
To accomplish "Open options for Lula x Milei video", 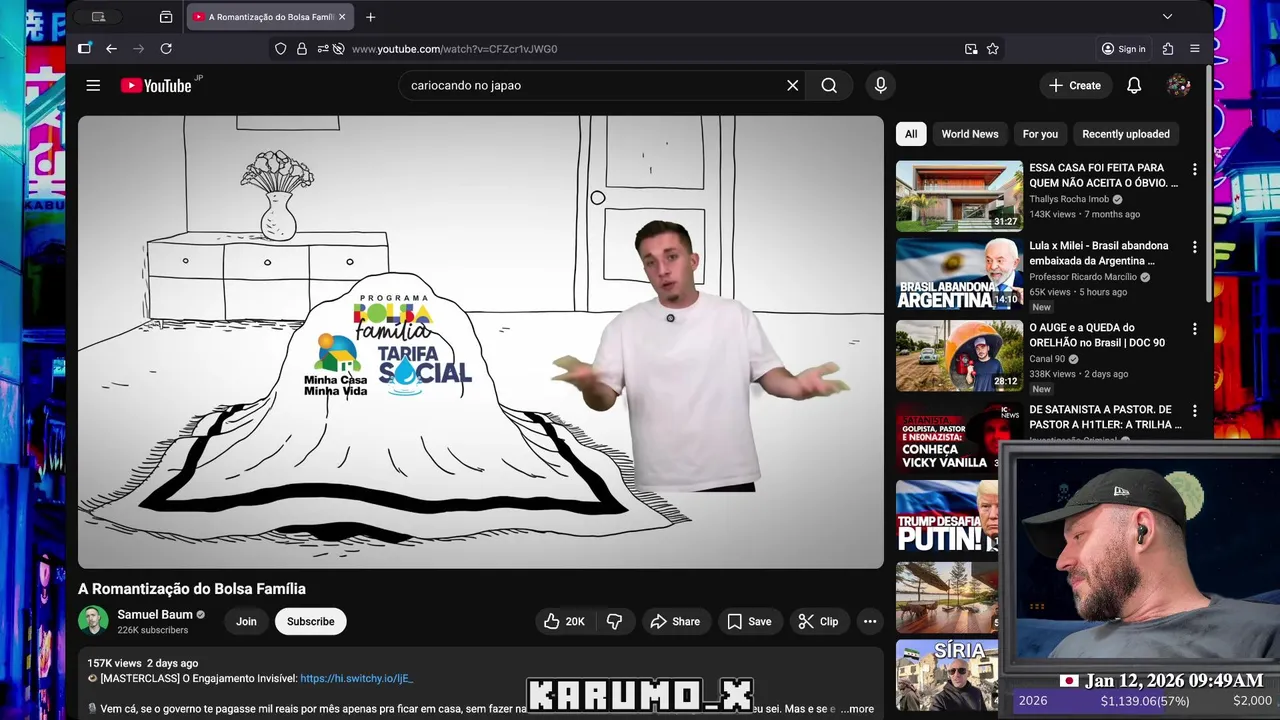I will [1194, 247].
